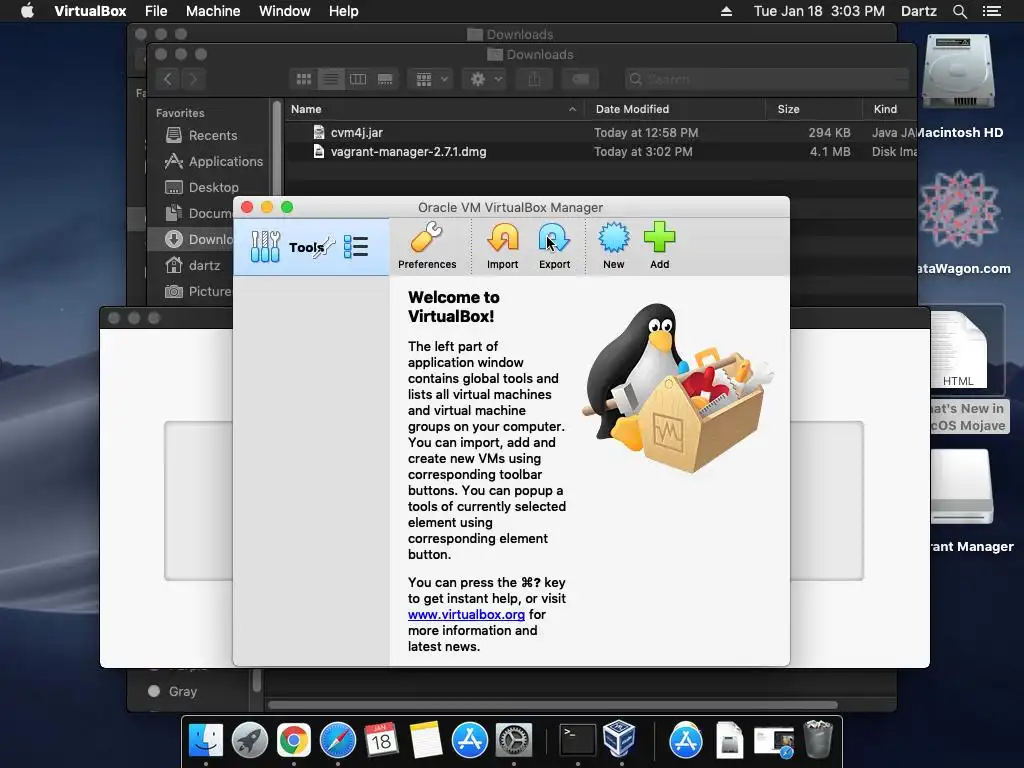Viewport: 1024px width, 768px height.
Task: Sort Finder list by Kind column
Action: click(x=890, y=109)
